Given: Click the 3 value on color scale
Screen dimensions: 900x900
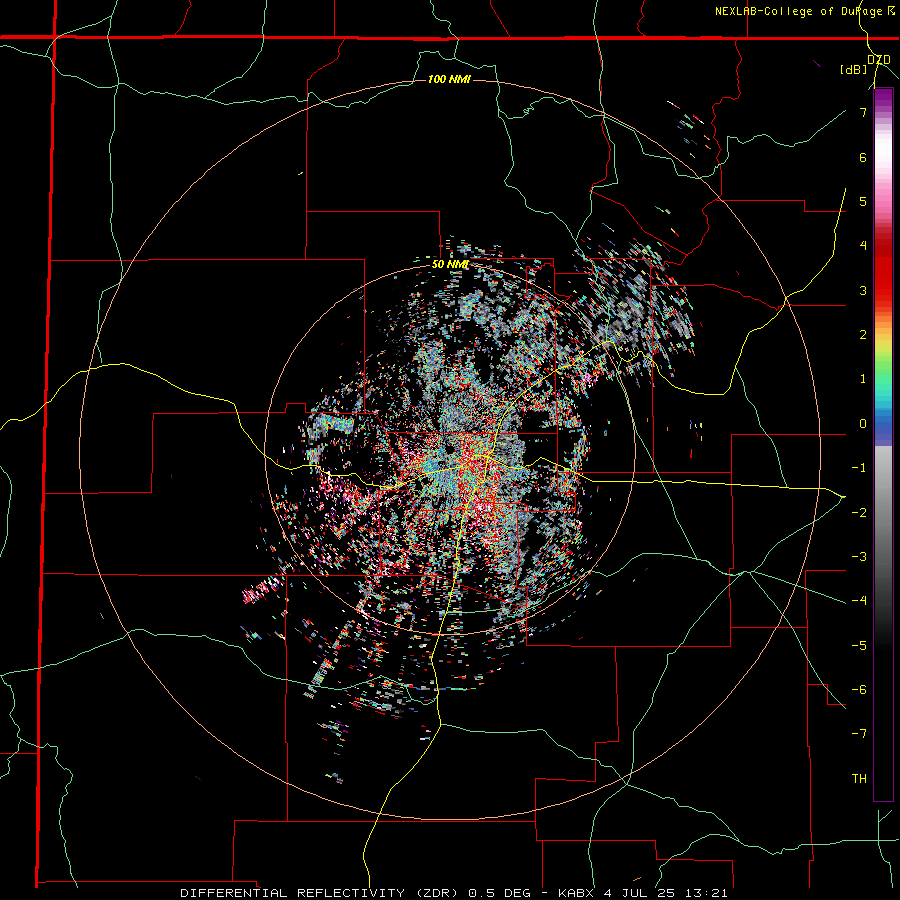Looking at the screenshot, I should (x=863, y=290).
